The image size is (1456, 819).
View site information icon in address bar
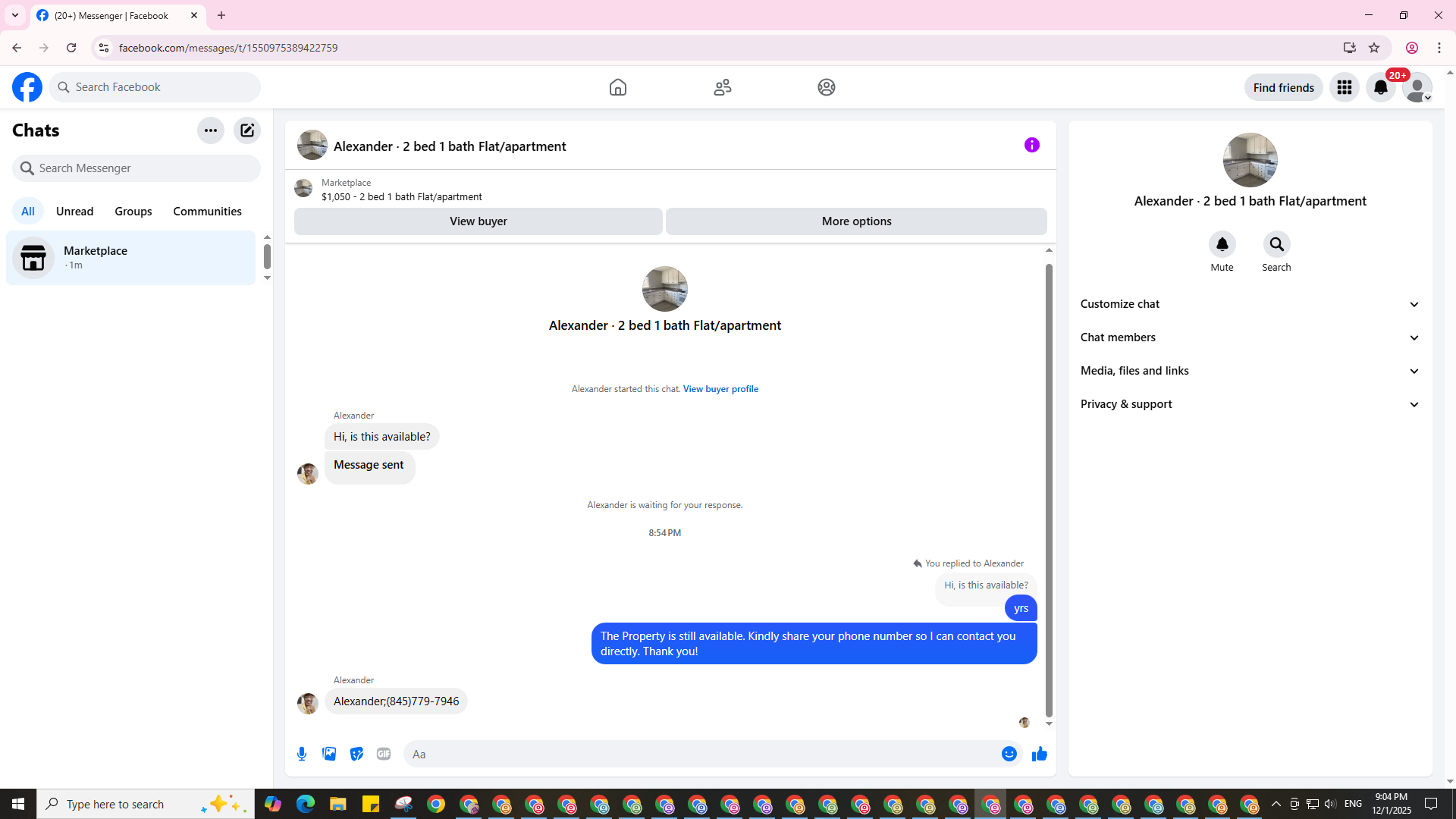[104, 48]
